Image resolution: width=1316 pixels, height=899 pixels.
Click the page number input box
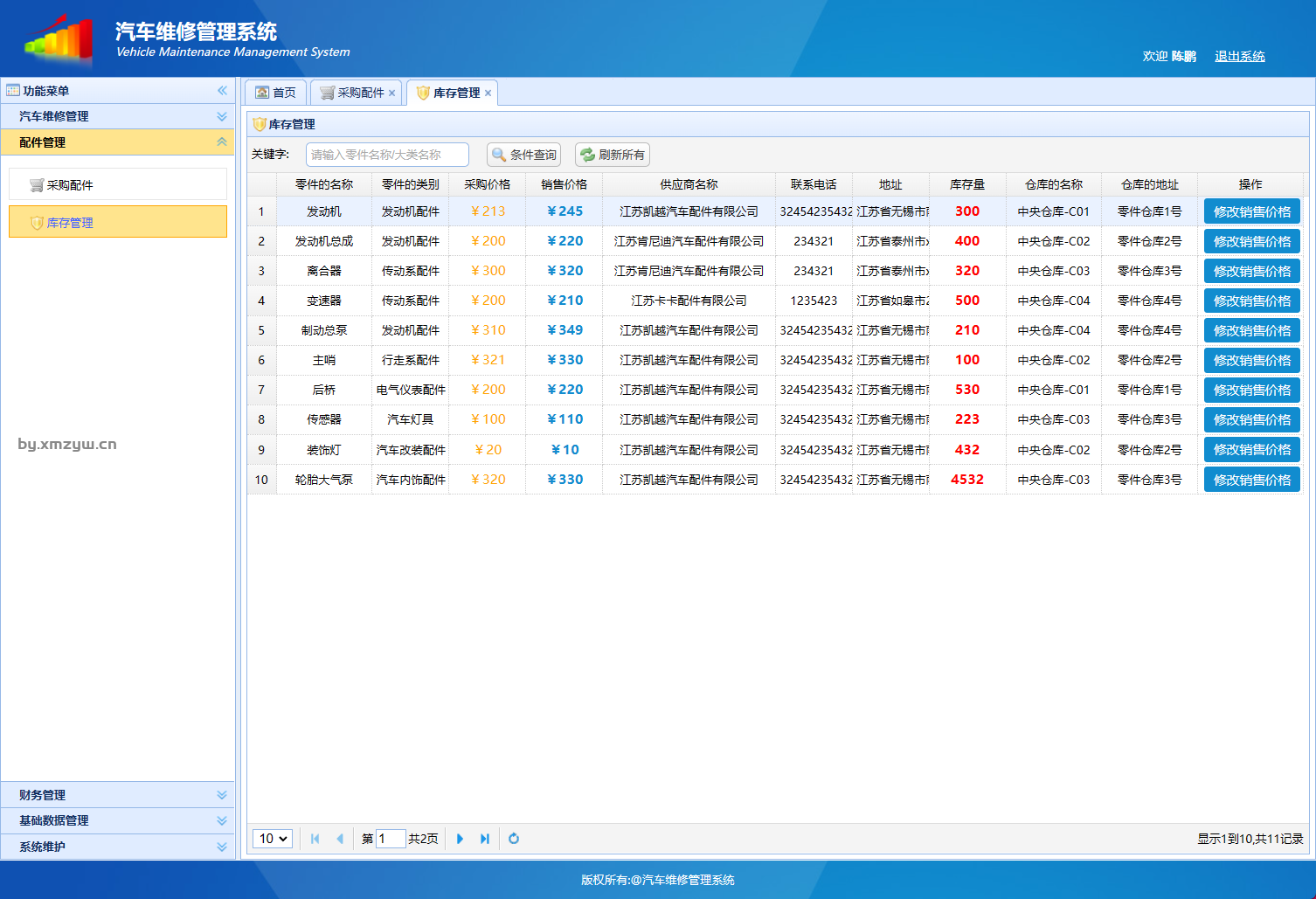pyautogui.click(x=390, y=839)
